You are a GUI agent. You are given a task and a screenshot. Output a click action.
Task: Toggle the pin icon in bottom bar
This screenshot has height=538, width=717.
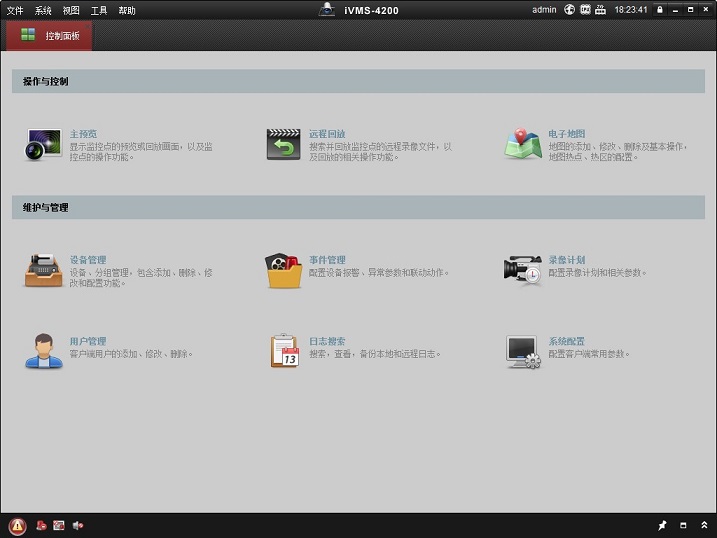pyautogui.click(x=661, y=526)
